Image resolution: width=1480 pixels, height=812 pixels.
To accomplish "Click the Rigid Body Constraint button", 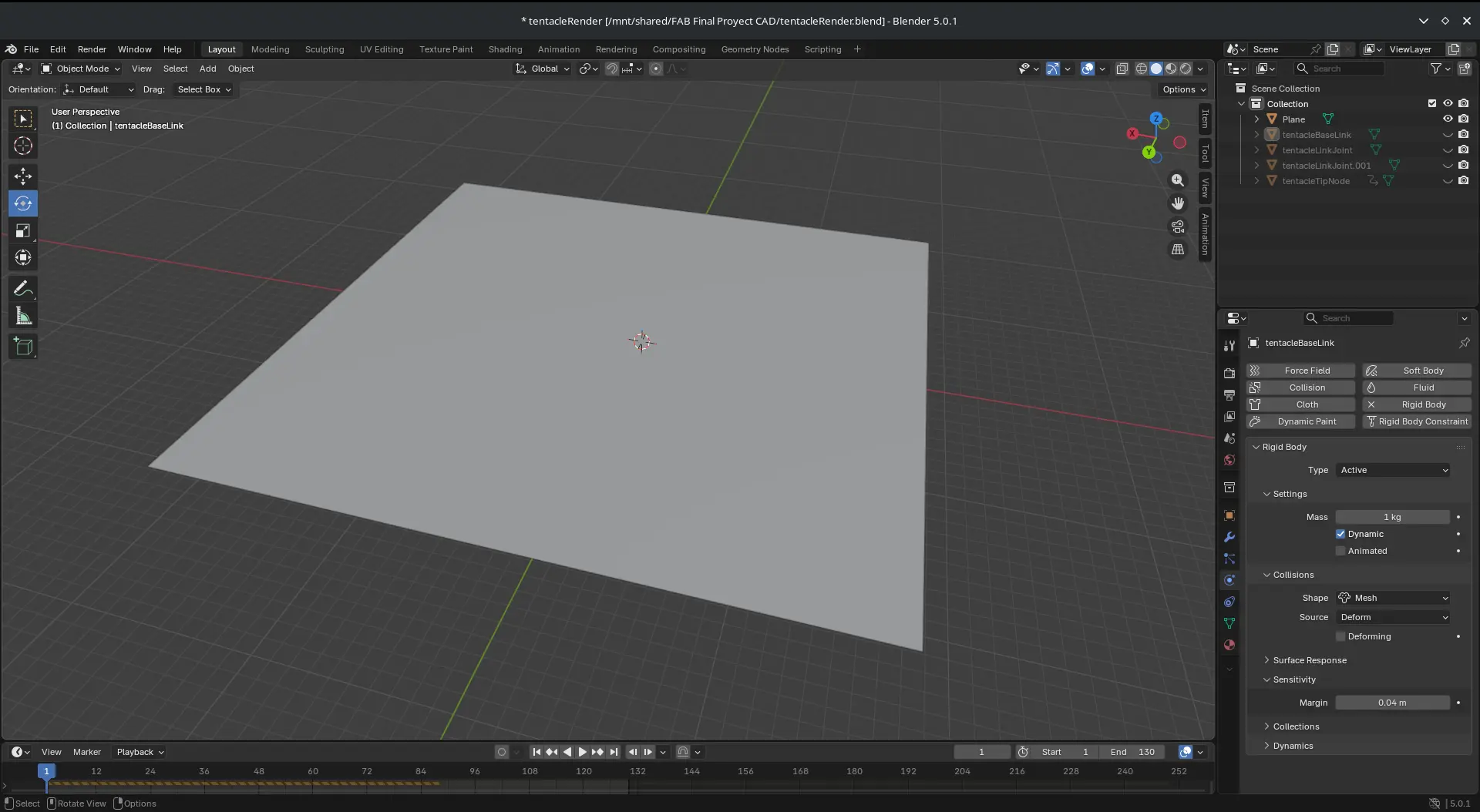I will point(1417,421).
